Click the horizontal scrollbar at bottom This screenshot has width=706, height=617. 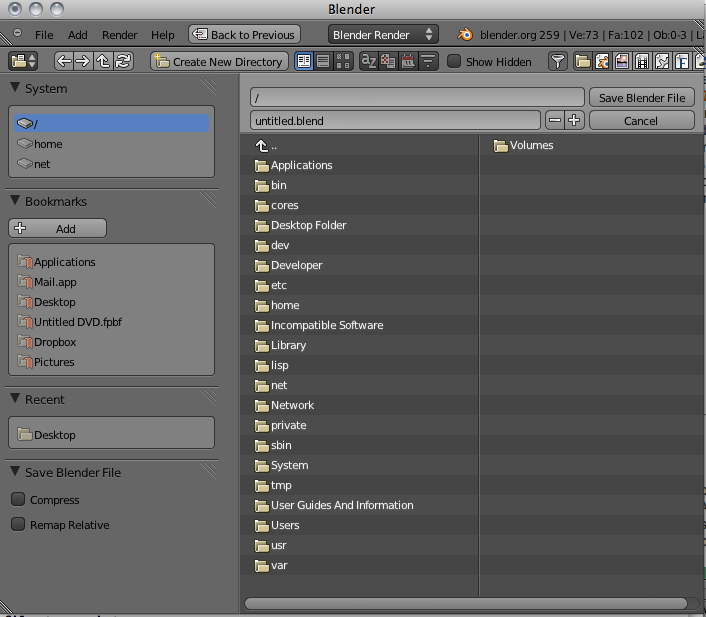coord(466,603)
